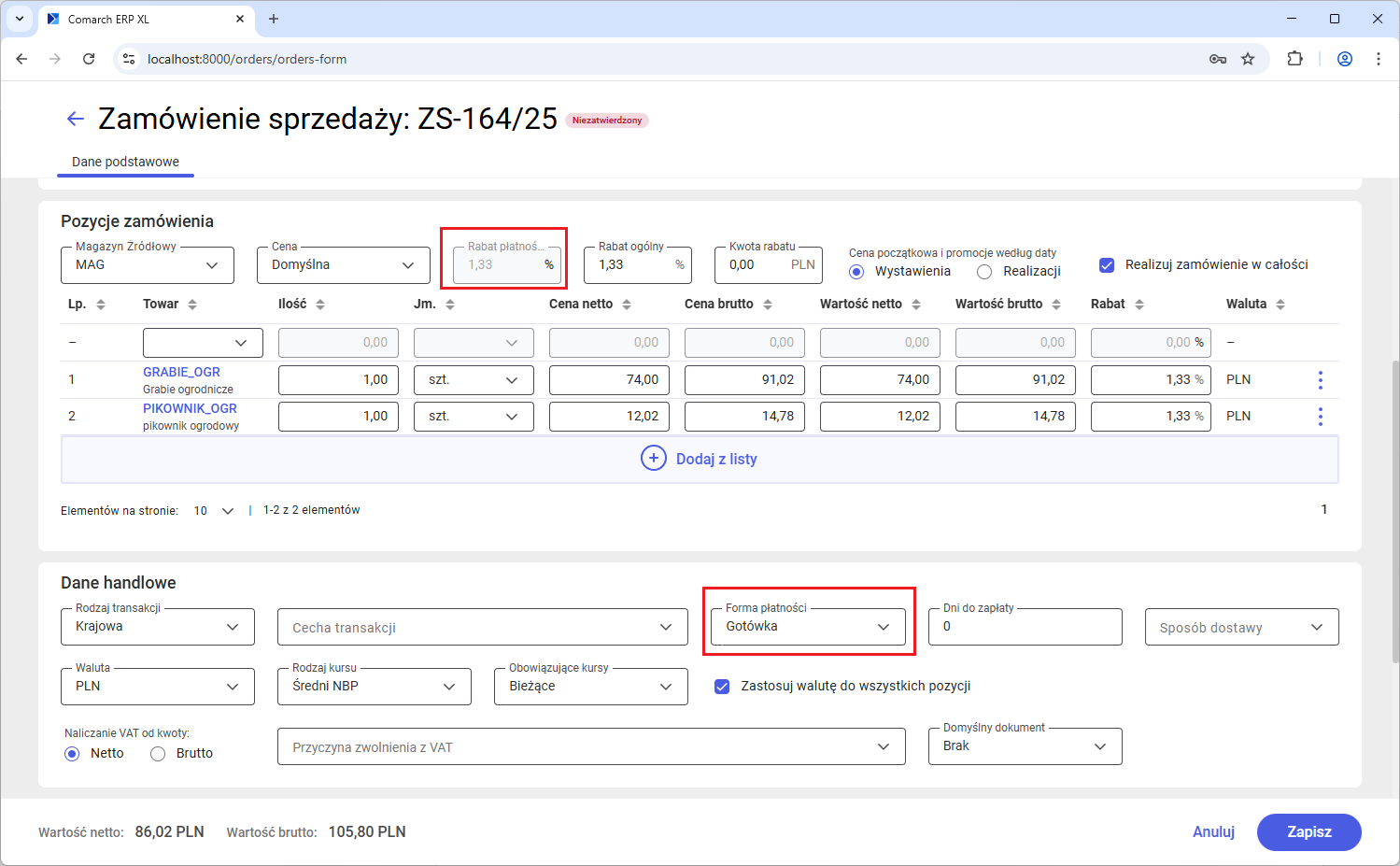1400x866 pixels.
Task: Sort by Wartość brutto column icon
Action: coord(1056,305)
